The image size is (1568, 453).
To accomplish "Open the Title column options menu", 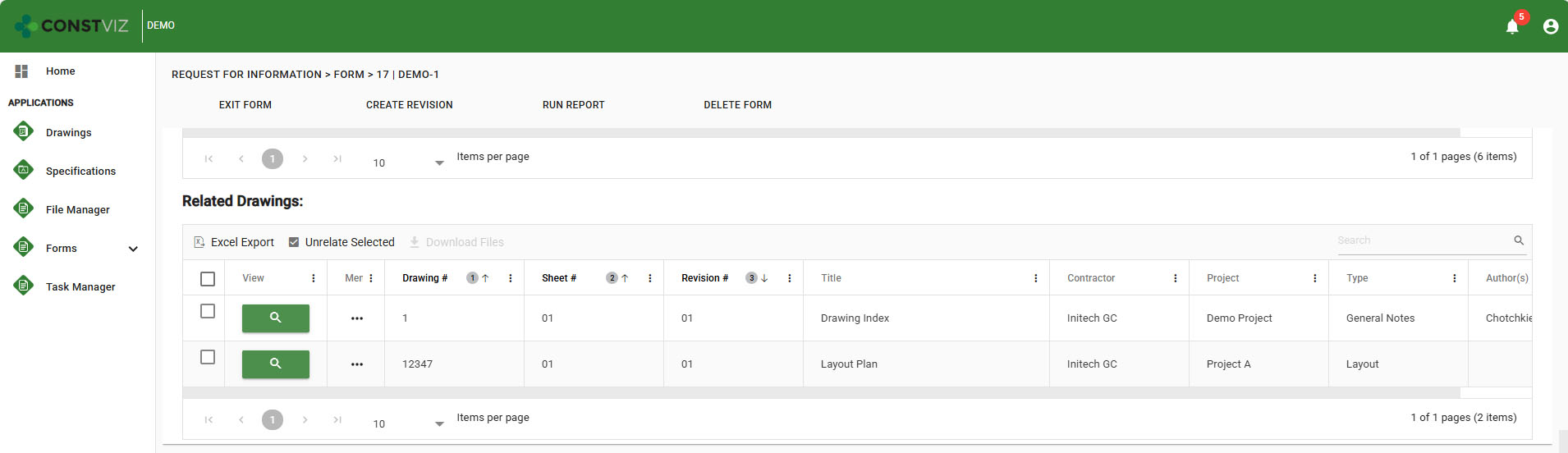I will coord(1035,278).
